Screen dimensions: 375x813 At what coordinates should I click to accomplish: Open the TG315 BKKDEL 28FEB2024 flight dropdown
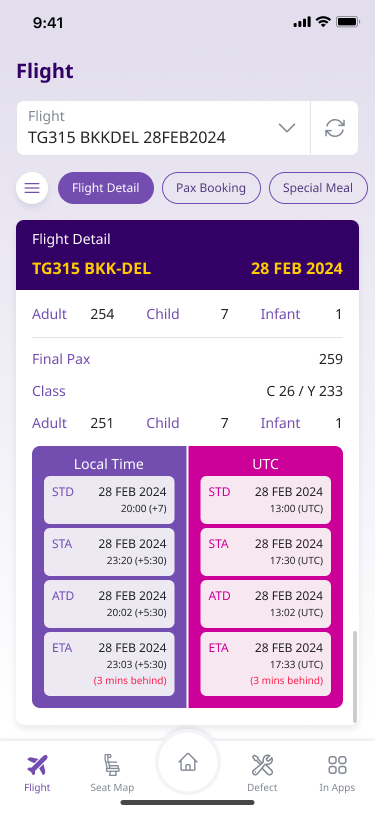[163, 128]
